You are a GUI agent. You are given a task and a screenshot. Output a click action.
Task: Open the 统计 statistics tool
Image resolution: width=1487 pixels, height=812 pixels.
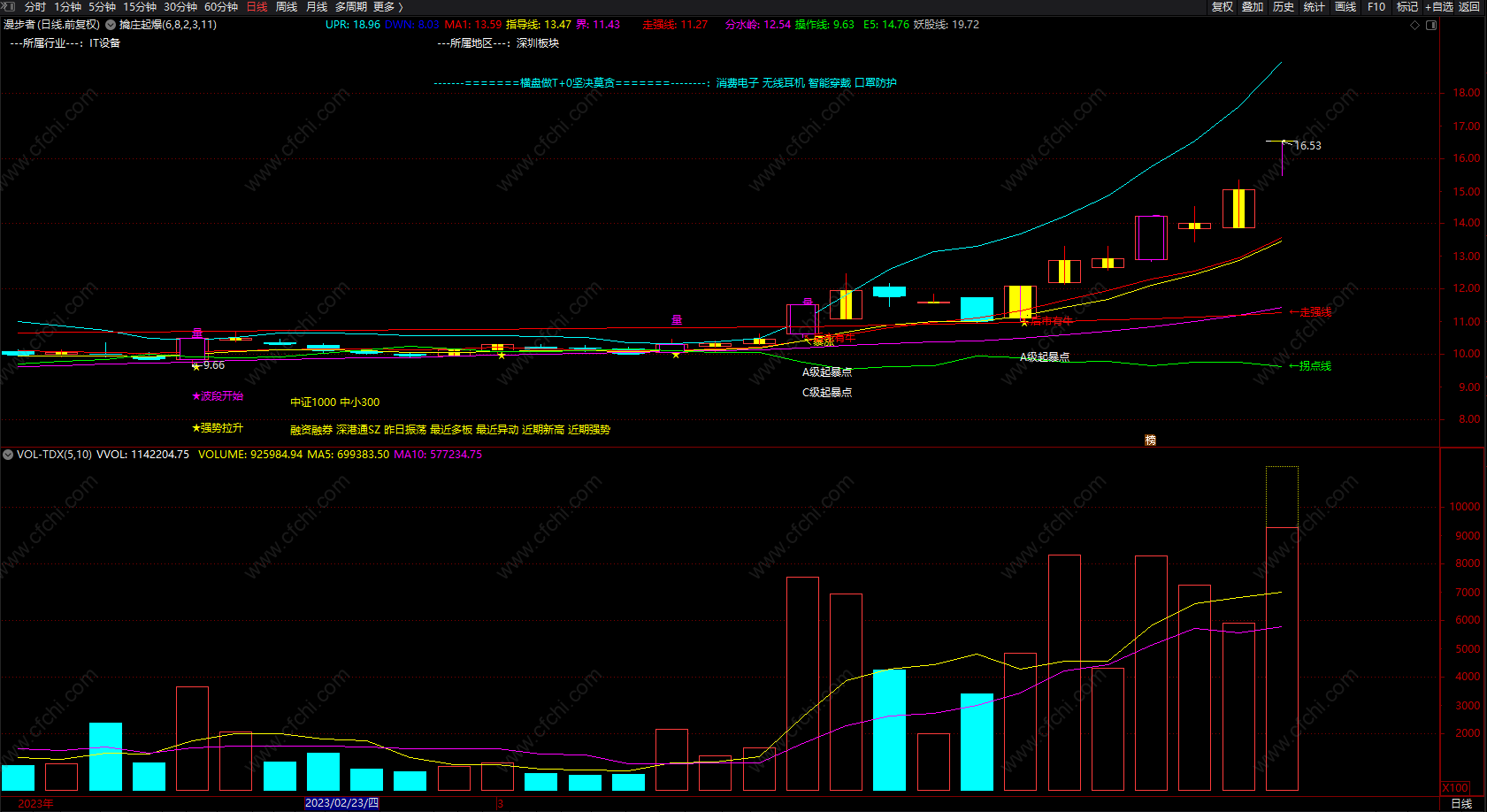pyautogui.click(x=1315, y=7)
